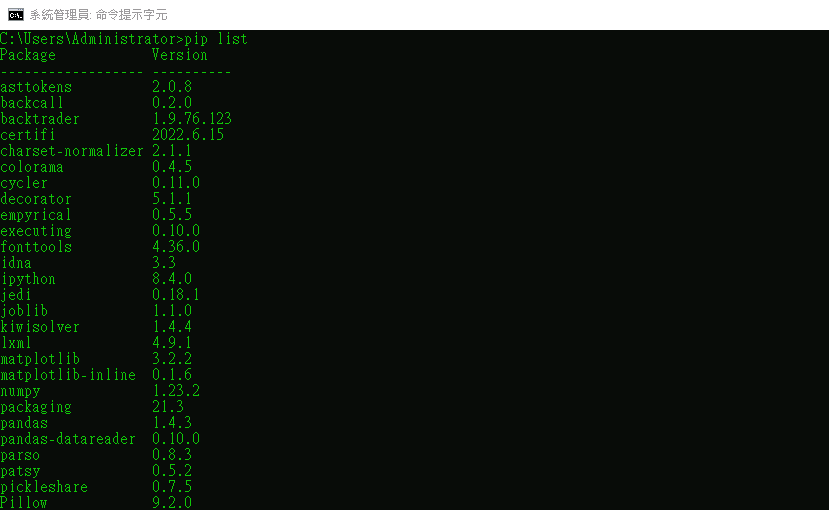Click the command prompt icon in title bar
This screenshot has width=829, height=510.
click(16, 15)
